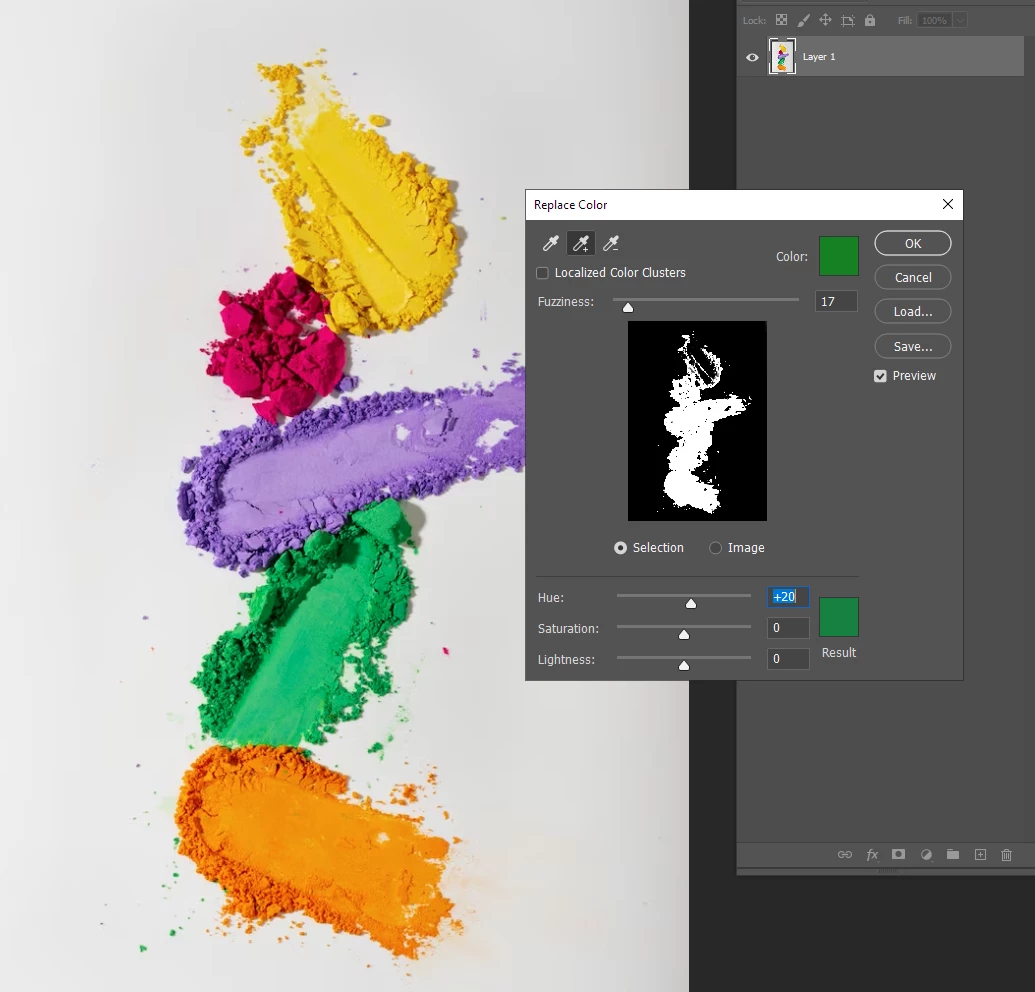Click OK in Replace Color dialog
The width and height of the screenshot is (1035, 992).
point(913,243)
